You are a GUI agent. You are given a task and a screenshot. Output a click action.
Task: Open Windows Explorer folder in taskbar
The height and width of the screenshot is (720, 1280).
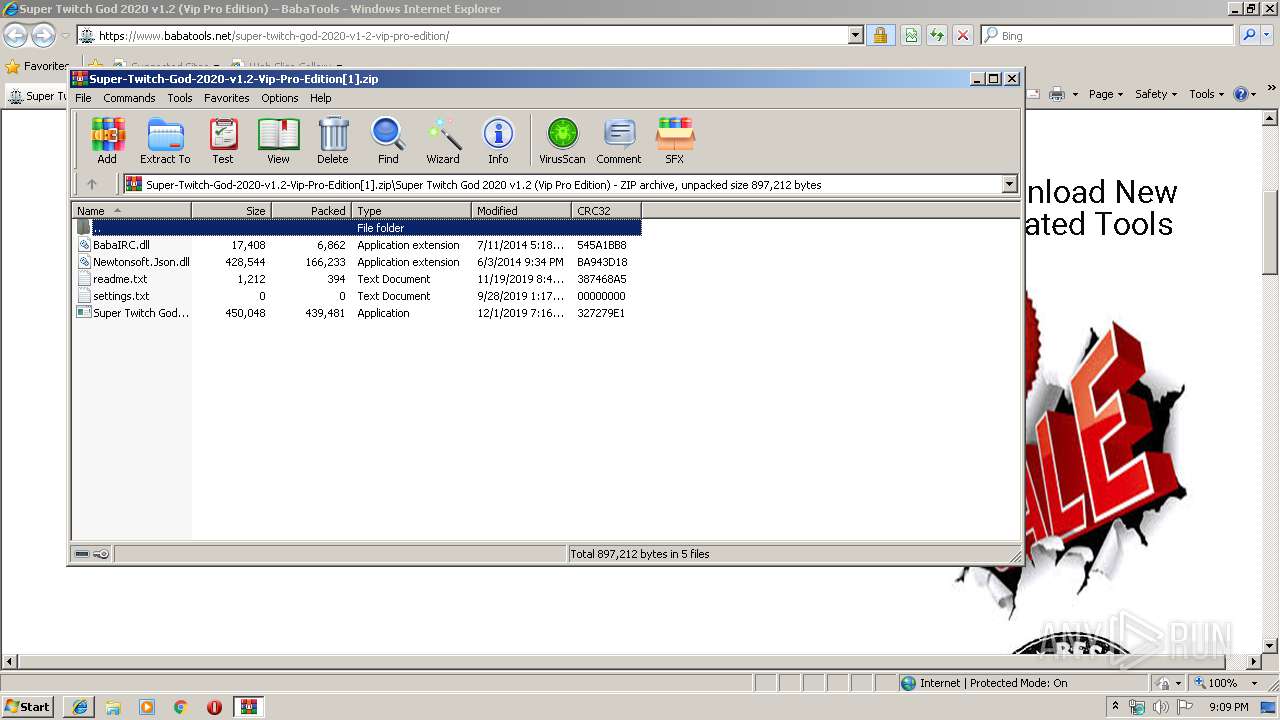click(113, 707)
